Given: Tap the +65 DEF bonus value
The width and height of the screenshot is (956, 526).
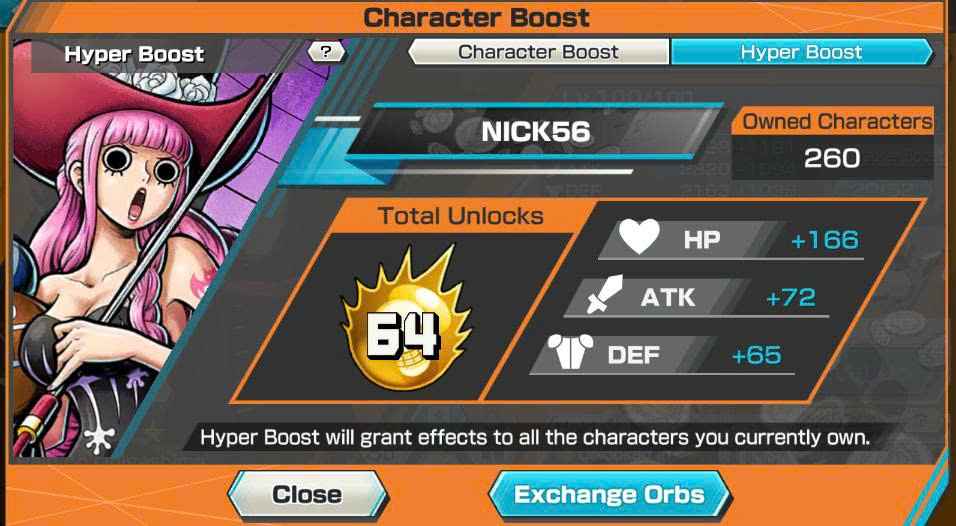Looking at the screenshot, I should pyautogui.click(x=757, y=355).
